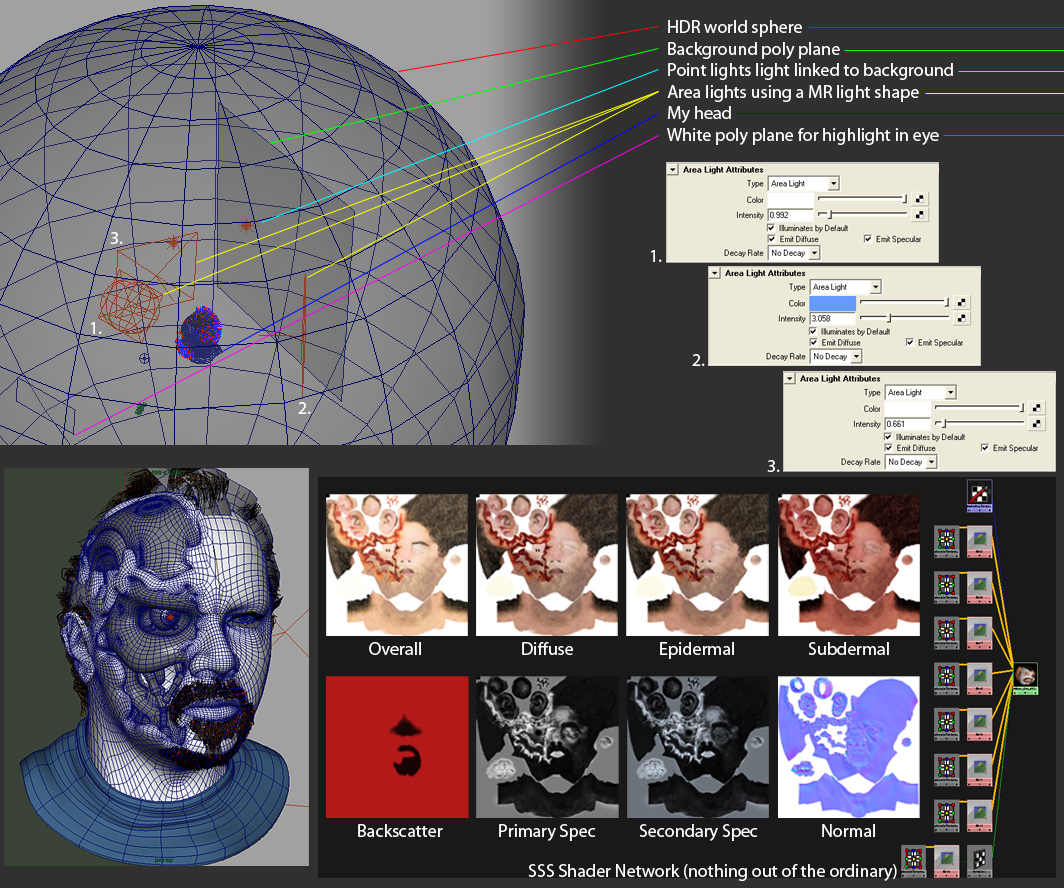Screen dimensions: 1064x888
Task: Click Intensity map button beside 0.992 value
Action: pyautogui.click(x=919, y=214)
